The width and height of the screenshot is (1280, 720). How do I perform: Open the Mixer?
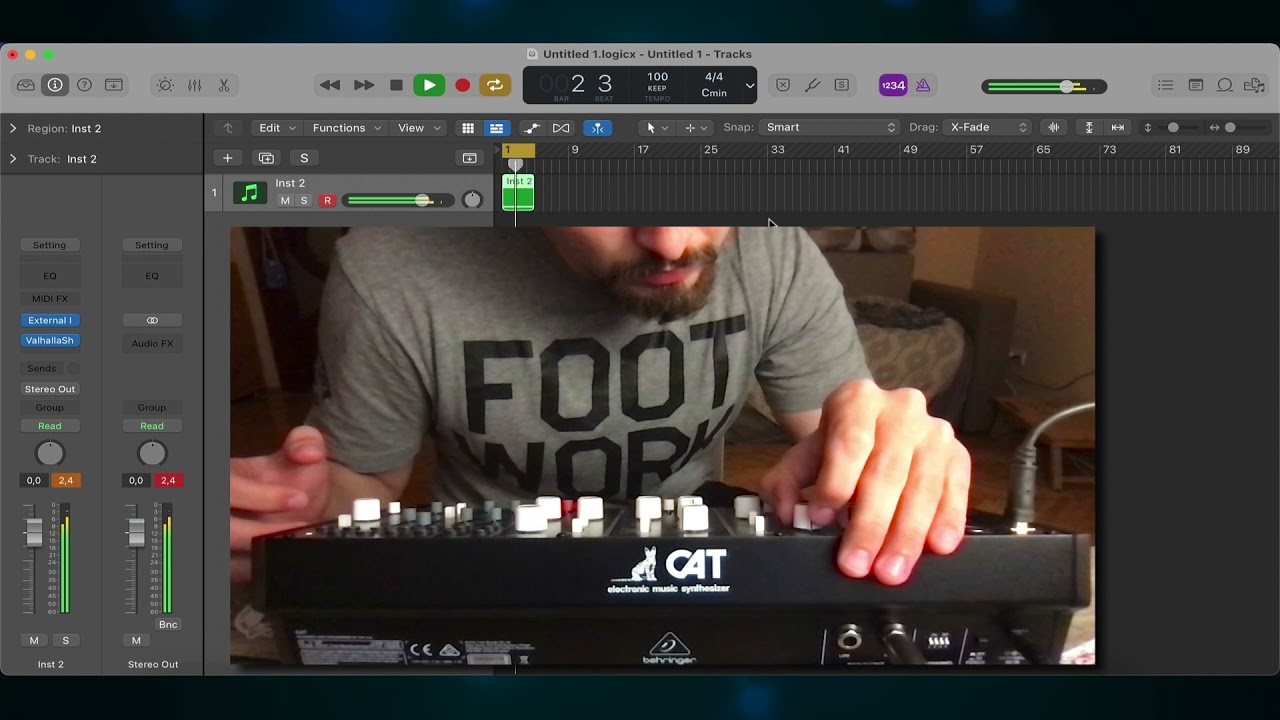click(195, 85)
